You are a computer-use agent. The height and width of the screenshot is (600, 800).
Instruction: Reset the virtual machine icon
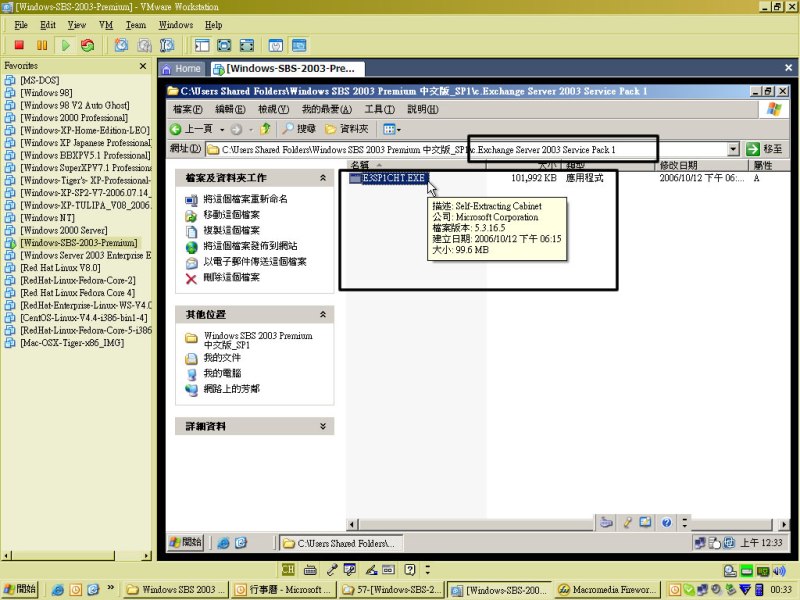(88, 45)
